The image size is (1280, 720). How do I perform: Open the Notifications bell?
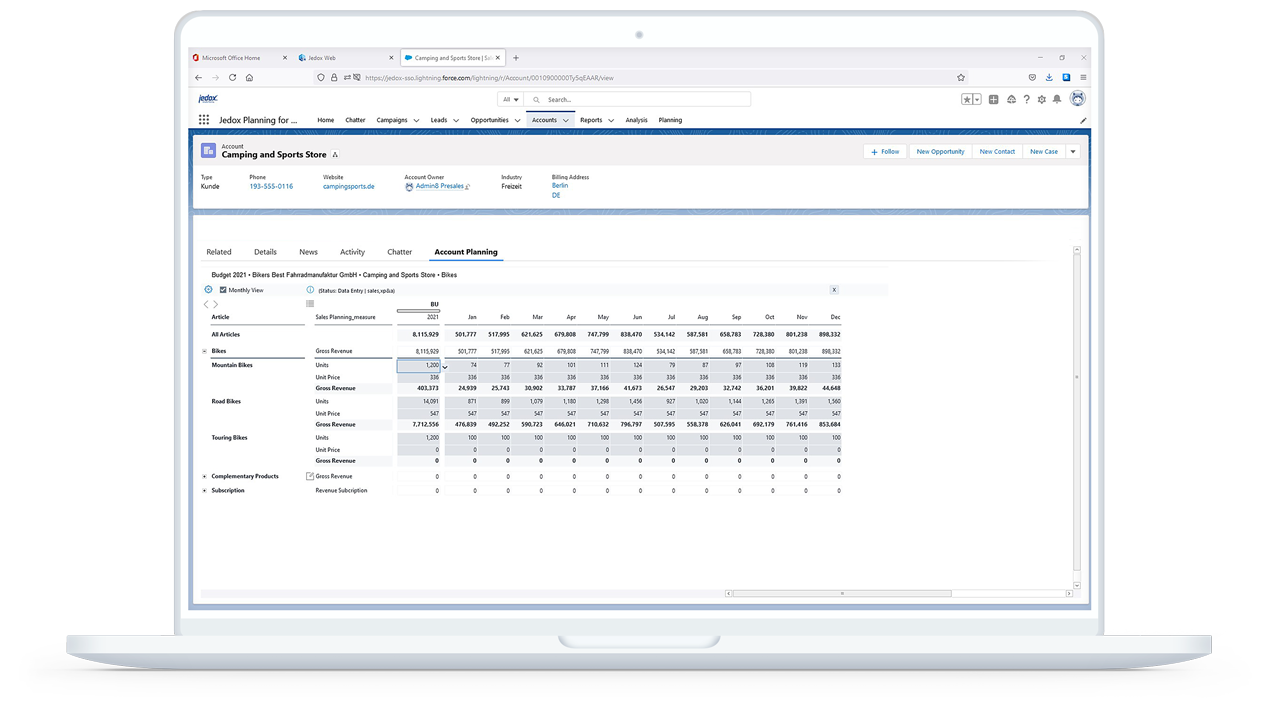[1057, 99]
